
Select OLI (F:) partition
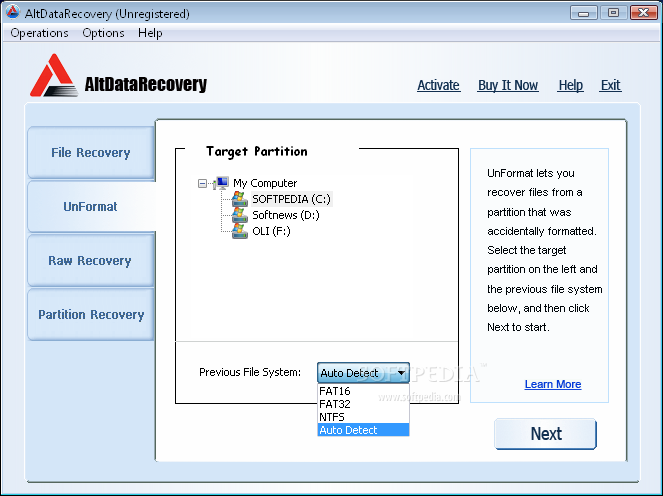tap(271, 231)
